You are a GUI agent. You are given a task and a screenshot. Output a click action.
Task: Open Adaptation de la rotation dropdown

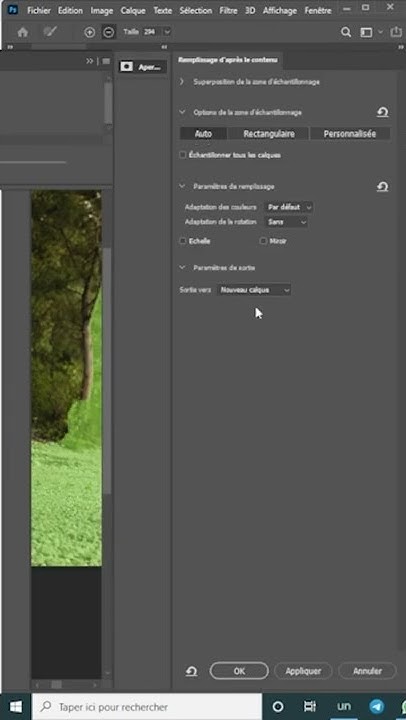286,222
